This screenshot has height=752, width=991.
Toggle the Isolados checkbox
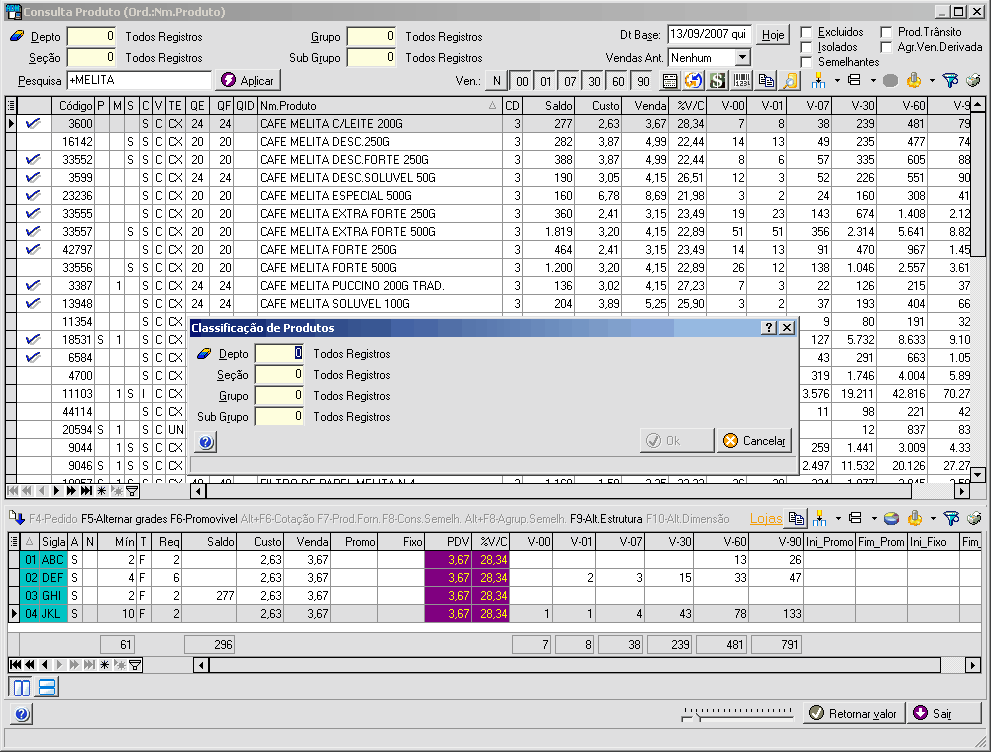806,47
